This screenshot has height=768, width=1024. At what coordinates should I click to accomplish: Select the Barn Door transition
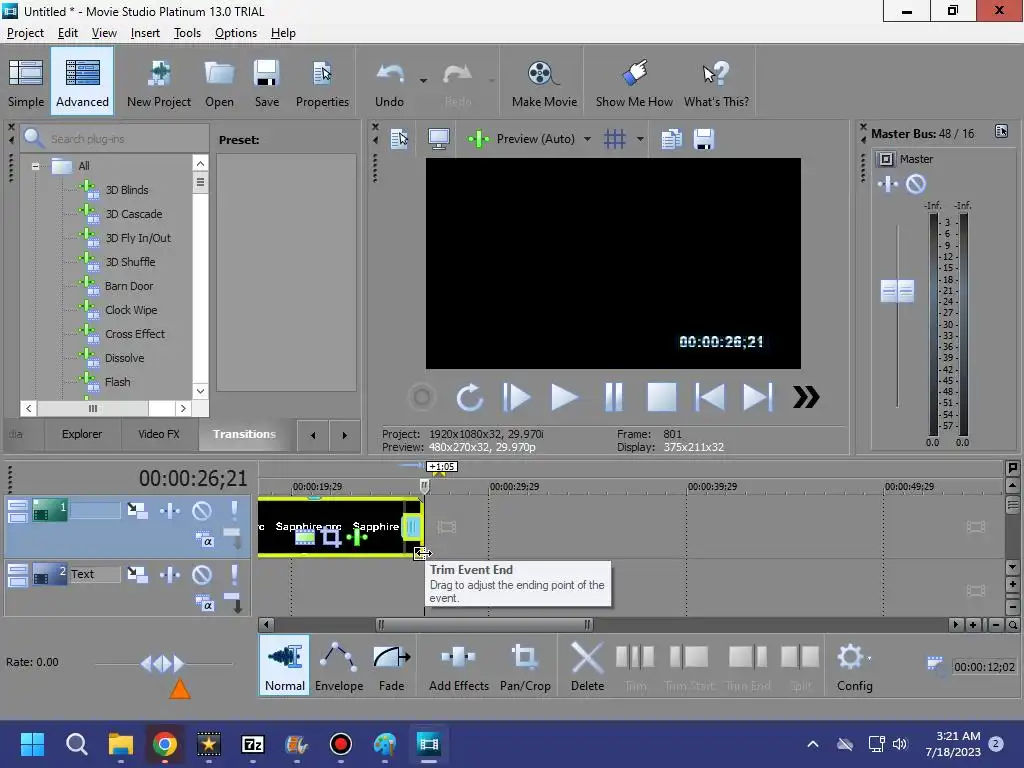tap(129, 286)
